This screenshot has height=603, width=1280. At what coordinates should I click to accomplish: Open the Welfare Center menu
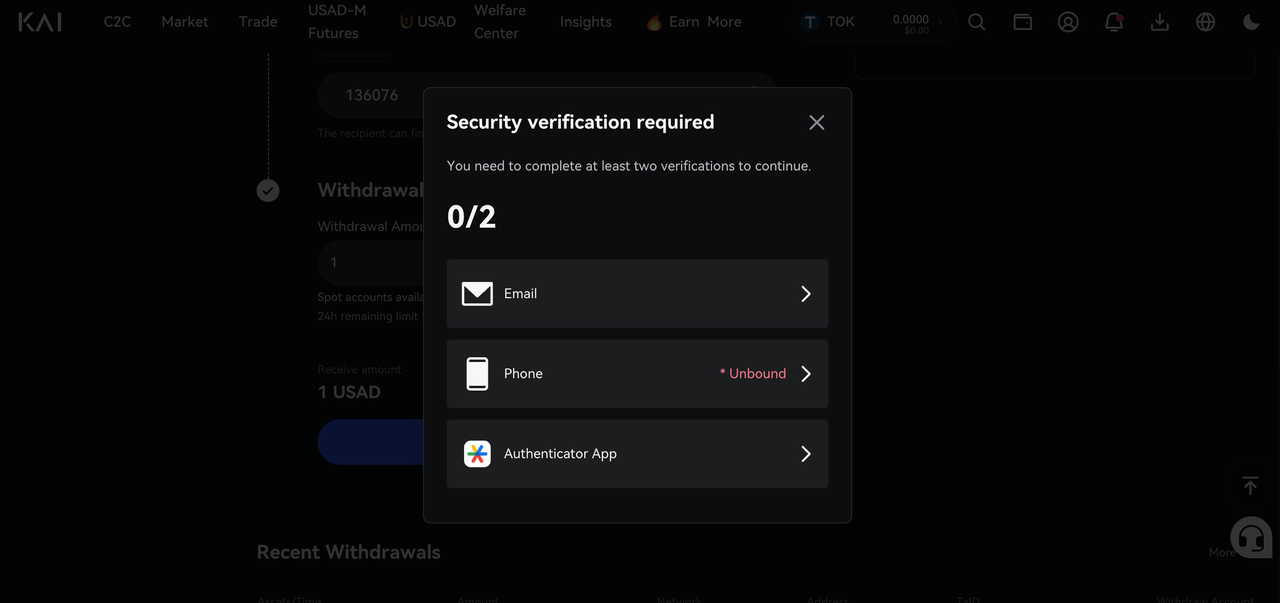coord(500,21)
